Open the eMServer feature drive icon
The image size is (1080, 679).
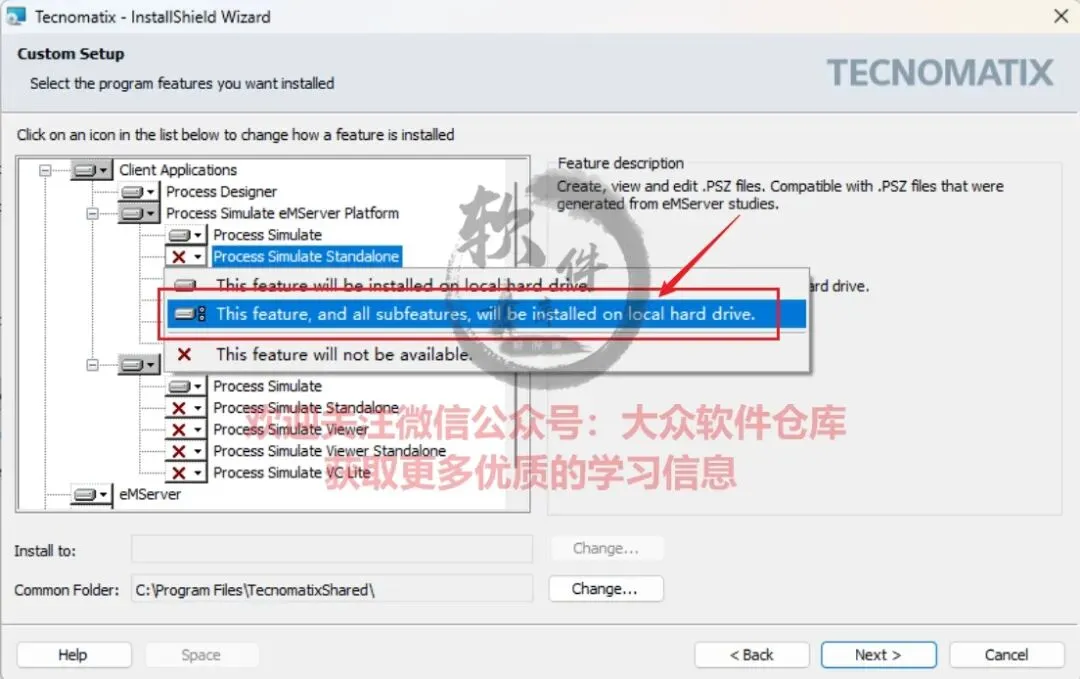click(x=92, y=494)
